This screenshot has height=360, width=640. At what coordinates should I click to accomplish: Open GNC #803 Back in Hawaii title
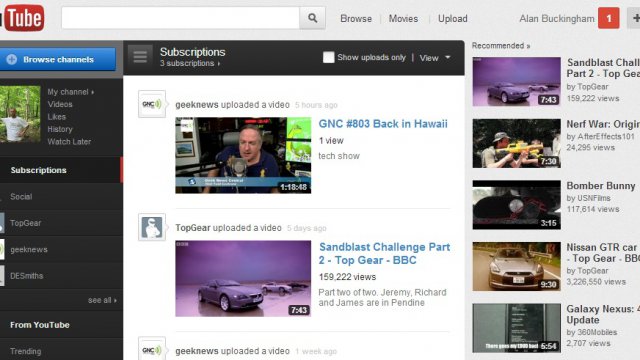(x=383, y=124)
